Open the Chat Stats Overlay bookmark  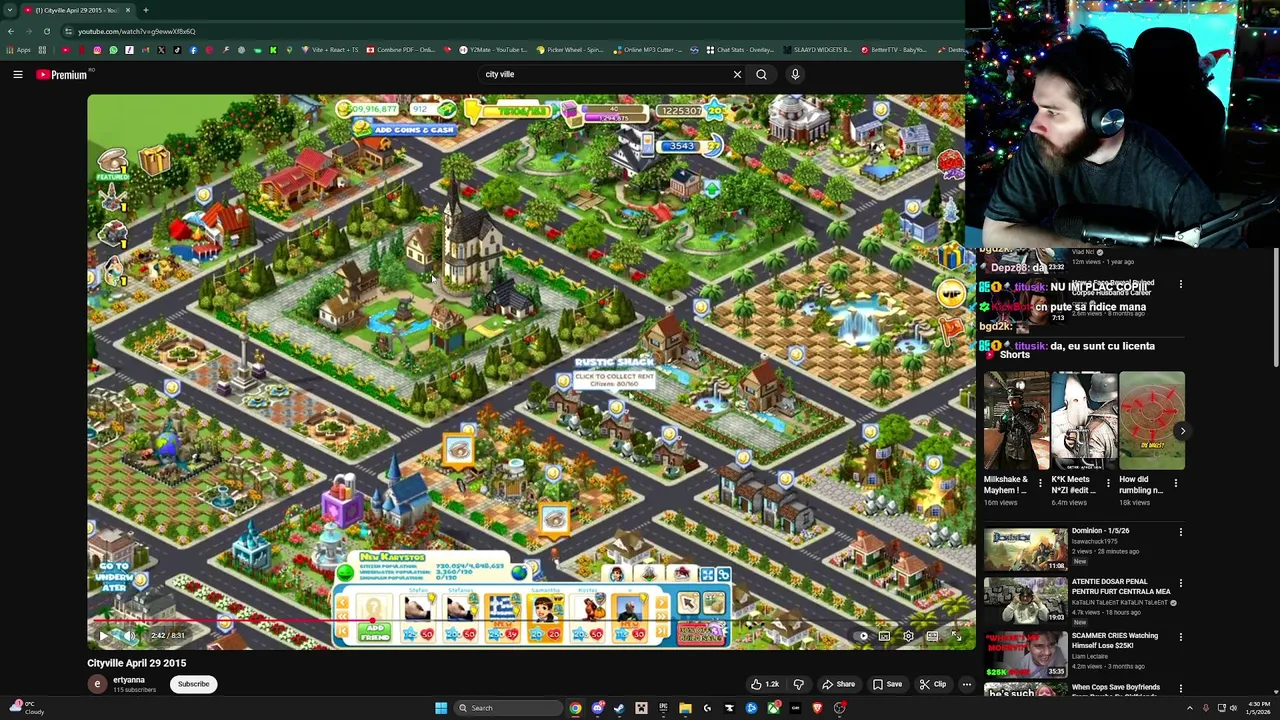click(740, 50)
